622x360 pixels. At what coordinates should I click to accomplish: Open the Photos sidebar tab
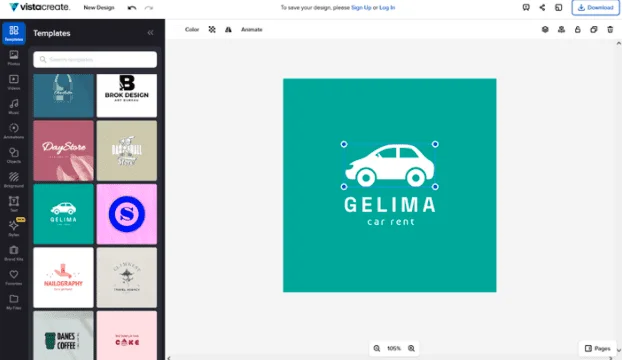14,57
